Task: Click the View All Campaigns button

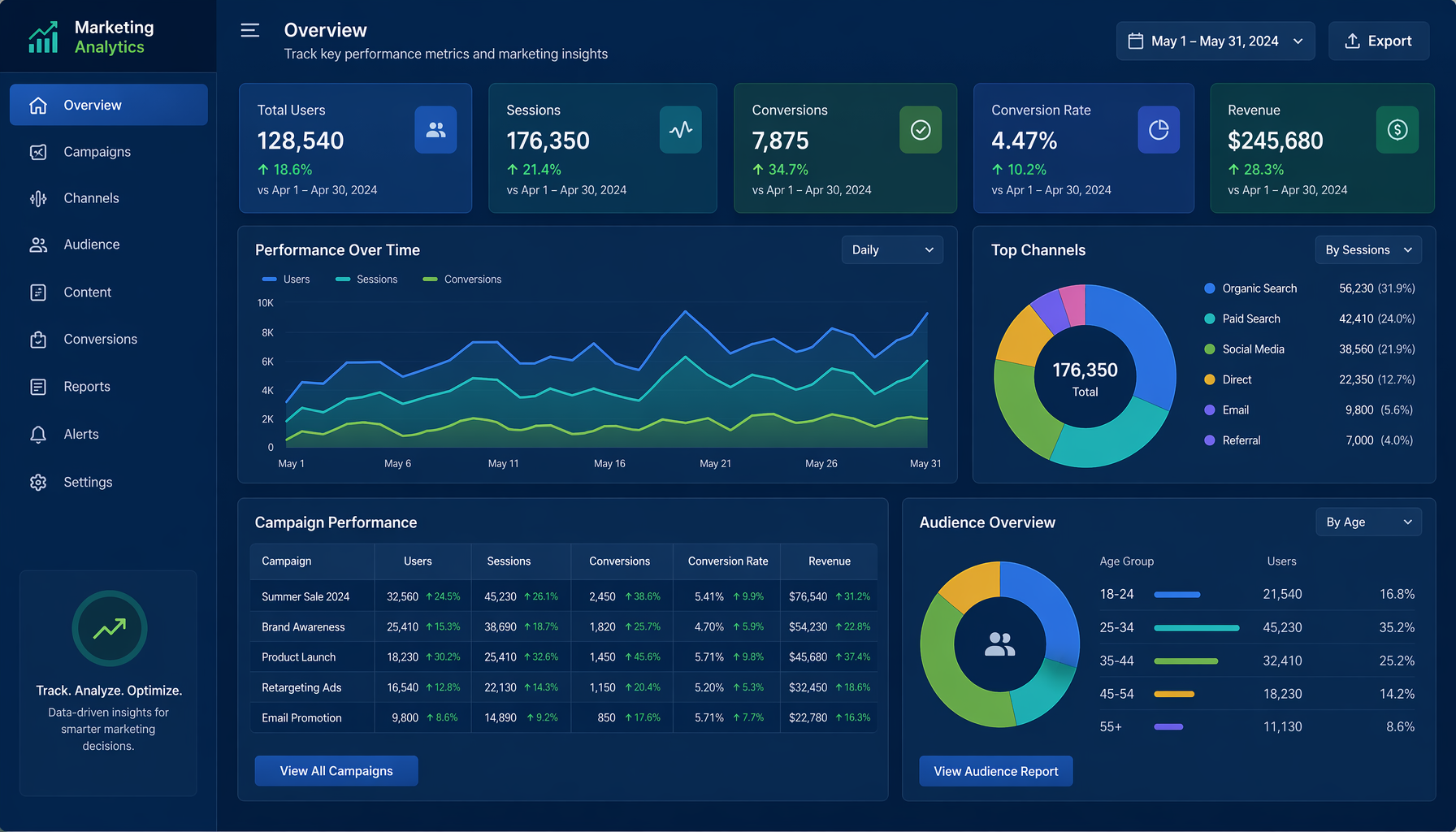Action: coord(336,771)
